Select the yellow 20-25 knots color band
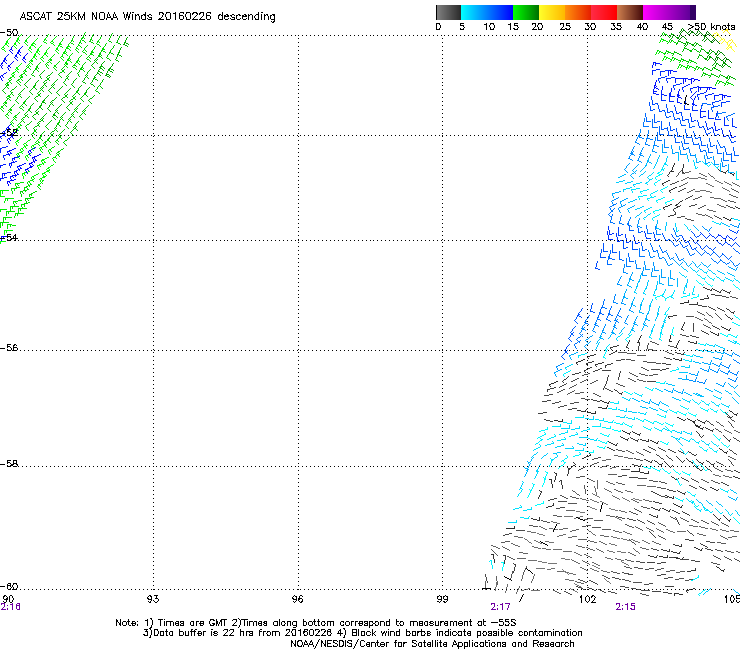Viewport: 740px width, 650px height. tap(552, 12)
